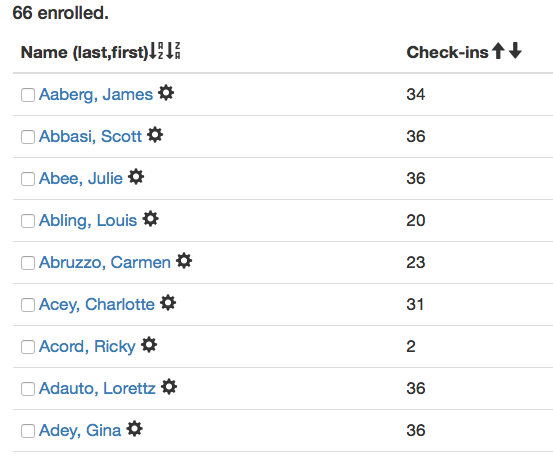This screenshot has height=460, width=553.
Task: Open gear settings for Abruzzo, Carmen
Action: tap(184, 261)
